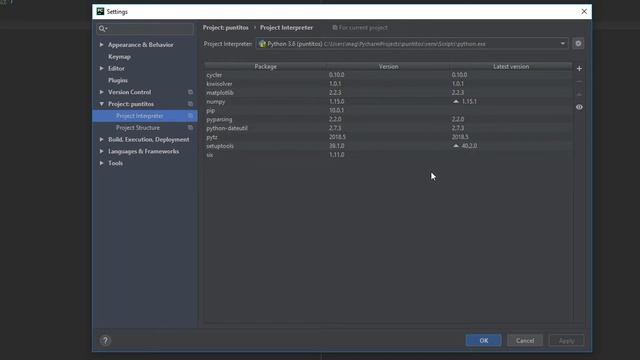Click the Project Interpreter breadcrumb heading

click(286, 28)
